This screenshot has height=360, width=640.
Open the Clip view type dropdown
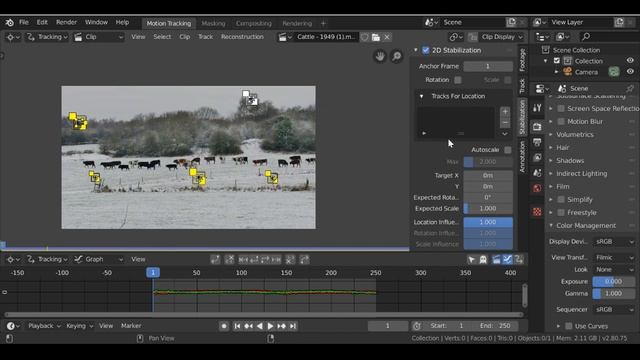(98, 37)
